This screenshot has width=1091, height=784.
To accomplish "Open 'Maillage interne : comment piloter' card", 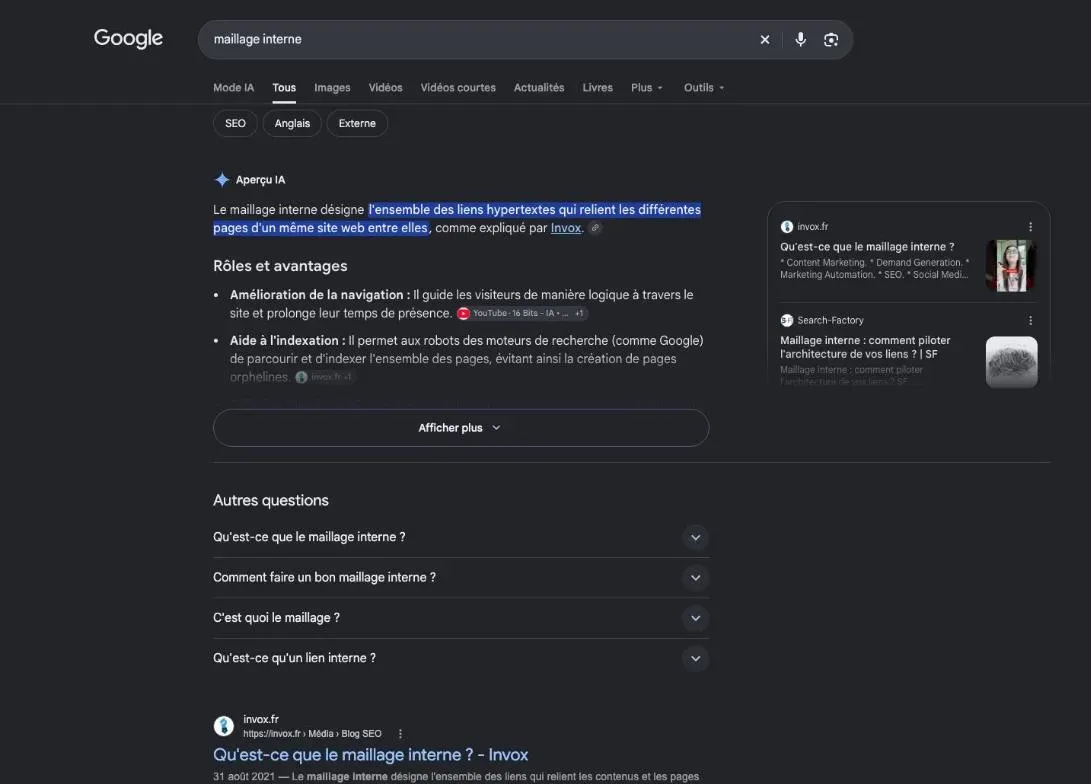I will [865, 347].
